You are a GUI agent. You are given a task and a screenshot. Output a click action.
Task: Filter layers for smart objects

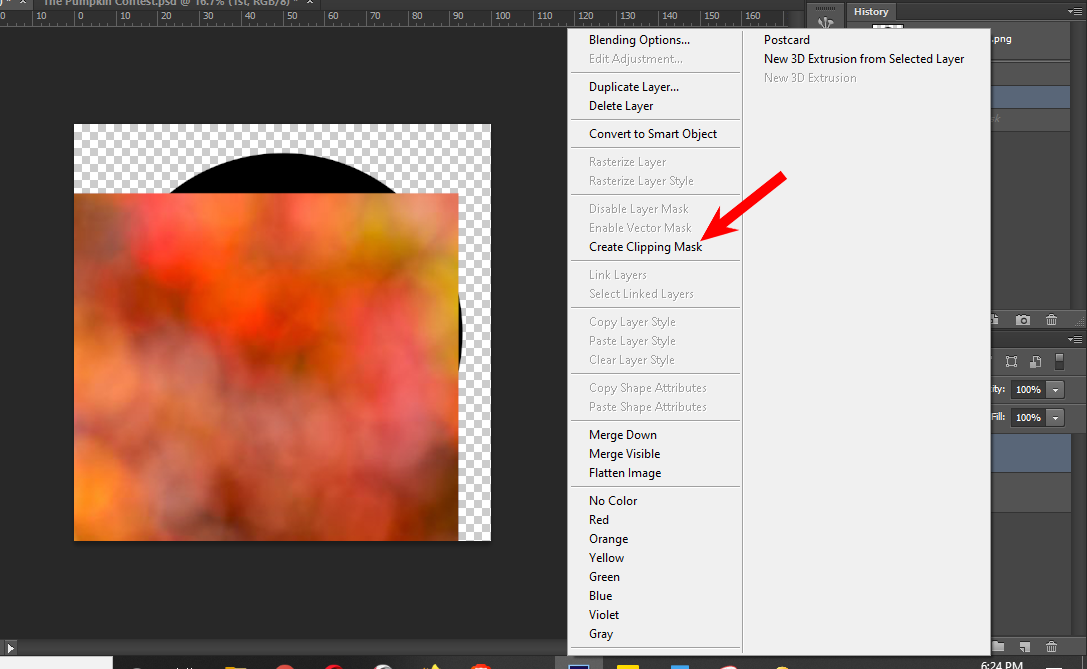1035,362
